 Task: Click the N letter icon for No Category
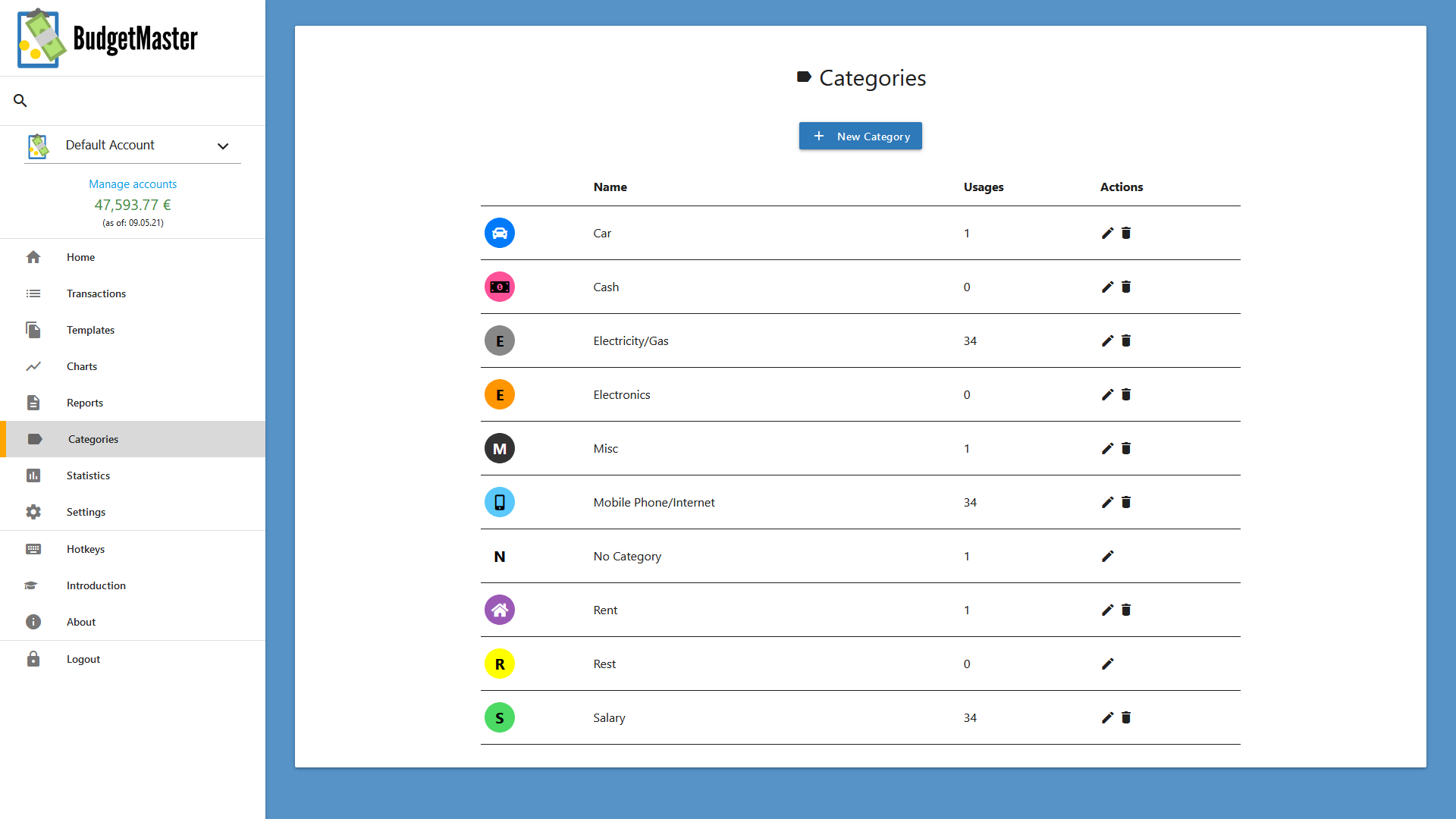click(500, 556)
